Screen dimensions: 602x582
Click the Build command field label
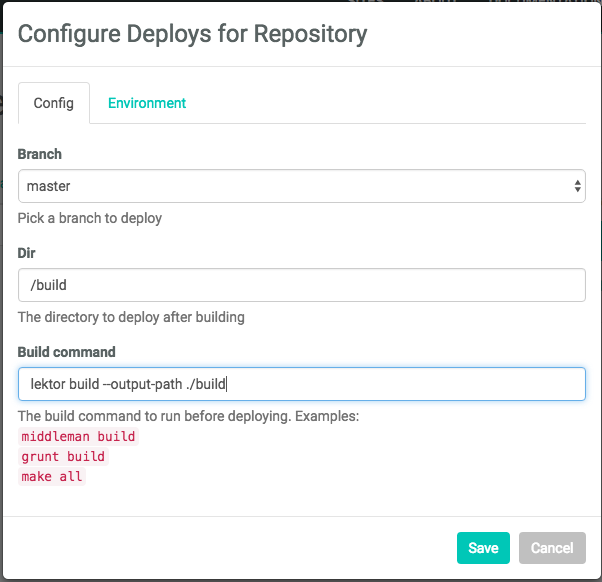67,352
